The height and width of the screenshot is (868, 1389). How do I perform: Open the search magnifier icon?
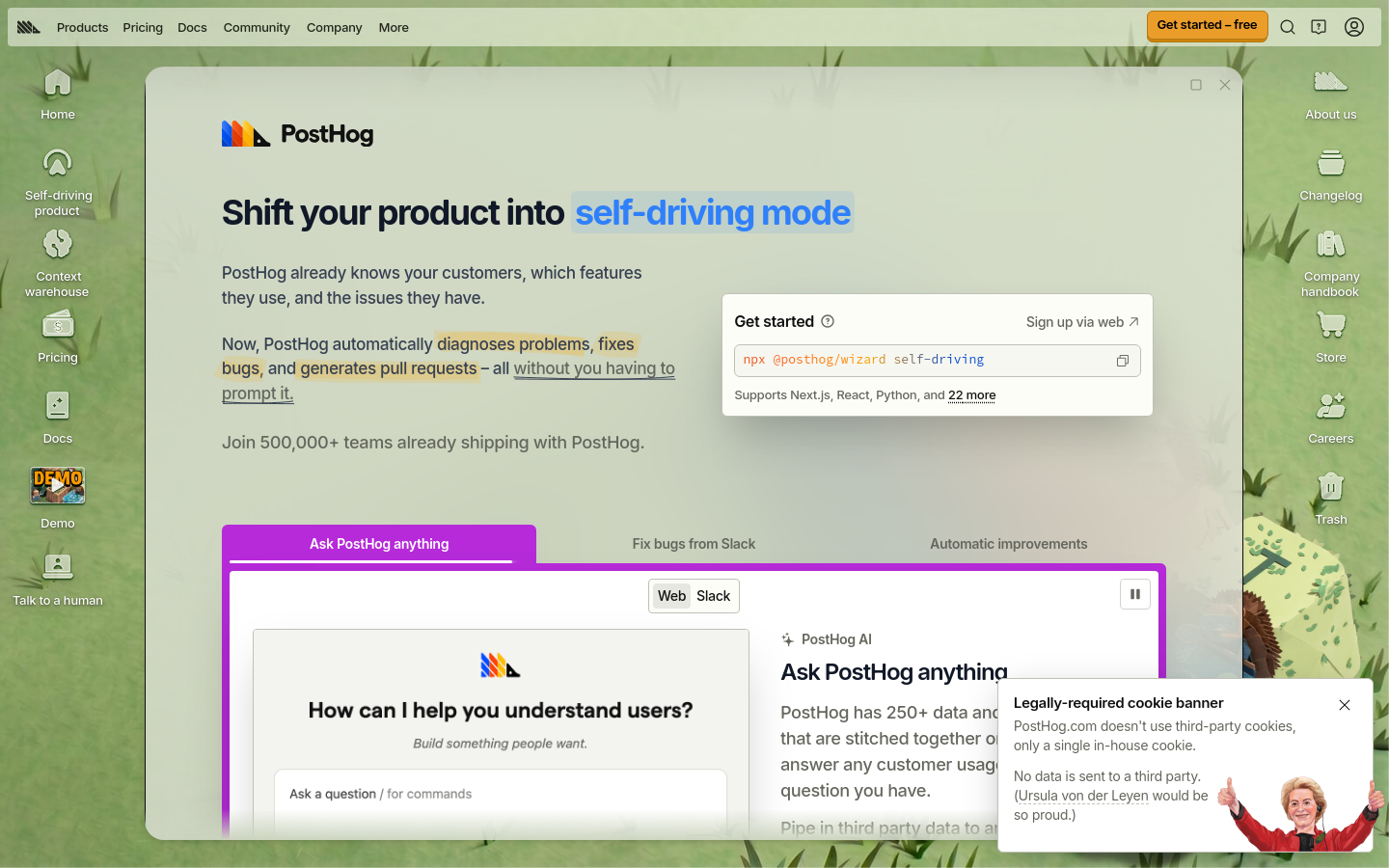[x=1288, y=27]
